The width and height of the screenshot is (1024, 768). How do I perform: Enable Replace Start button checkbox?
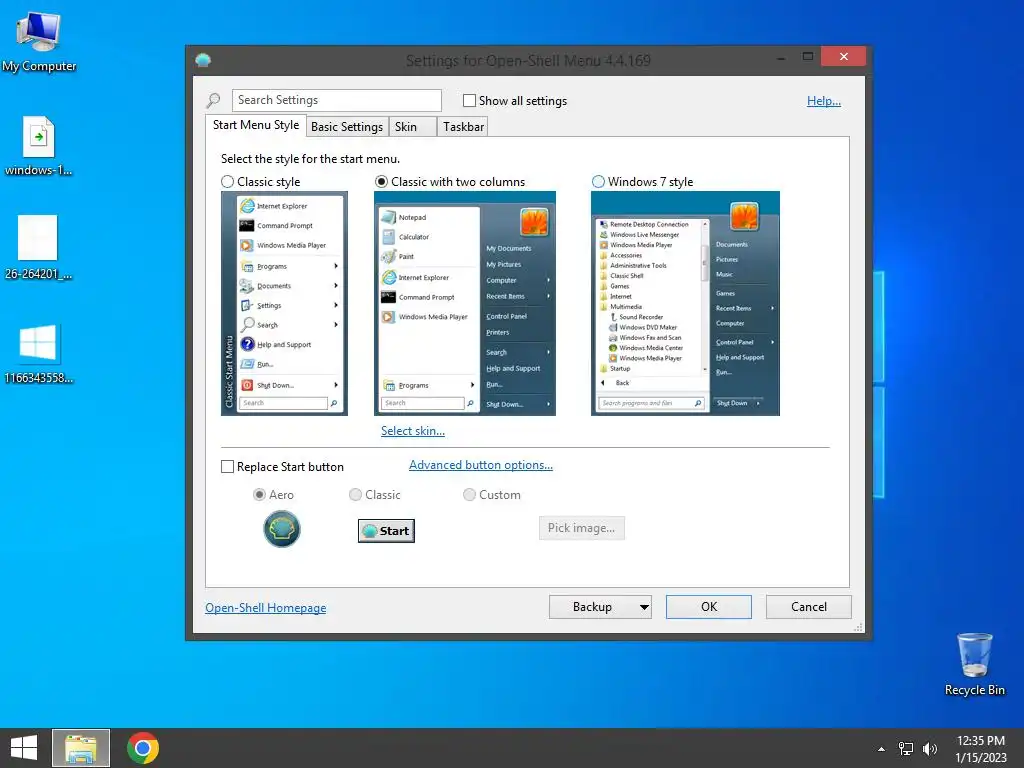227,467
